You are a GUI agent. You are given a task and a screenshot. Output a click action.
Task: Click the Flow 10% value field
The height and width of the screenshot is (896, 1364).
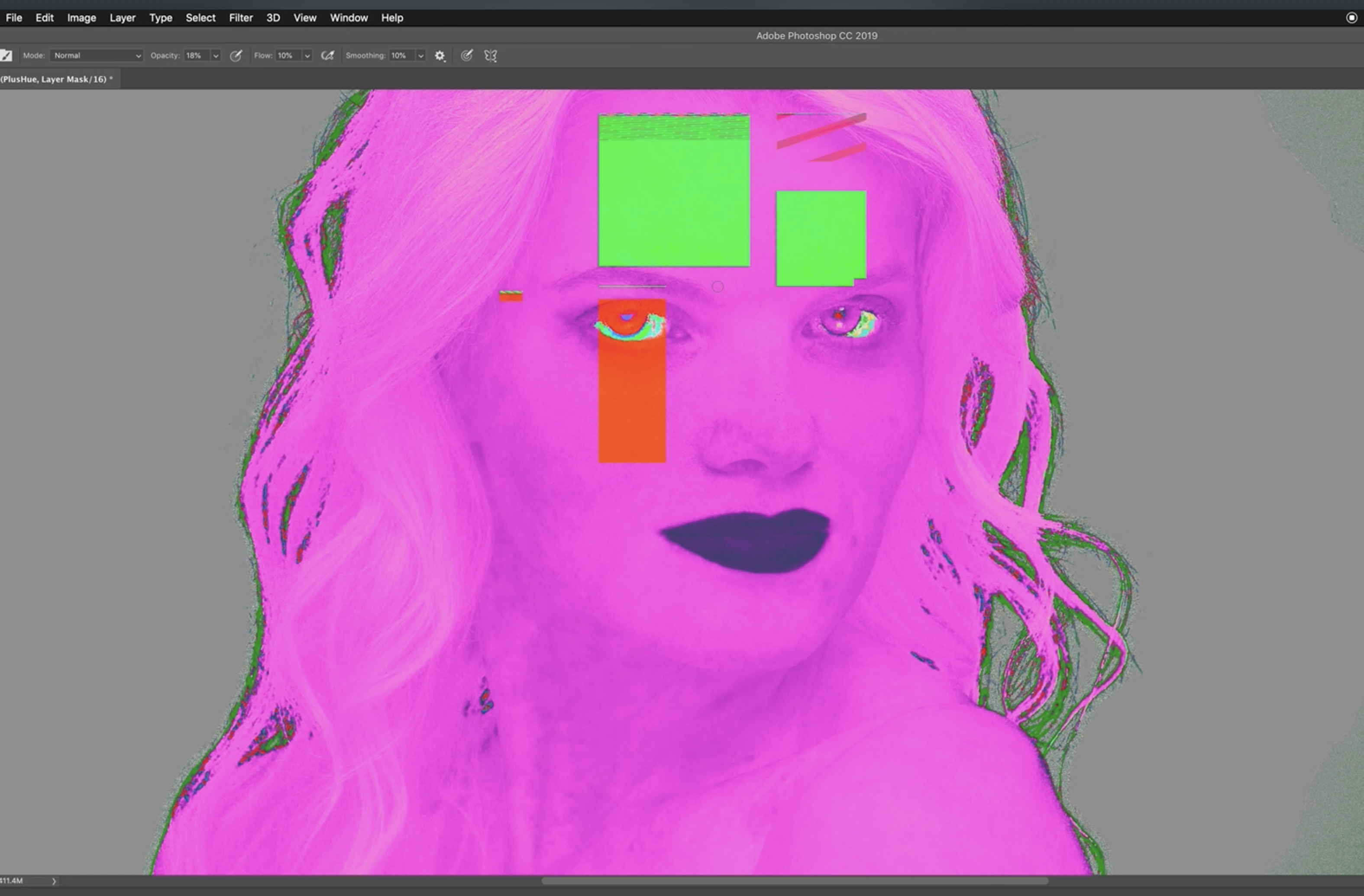click(x=288, y=55)
